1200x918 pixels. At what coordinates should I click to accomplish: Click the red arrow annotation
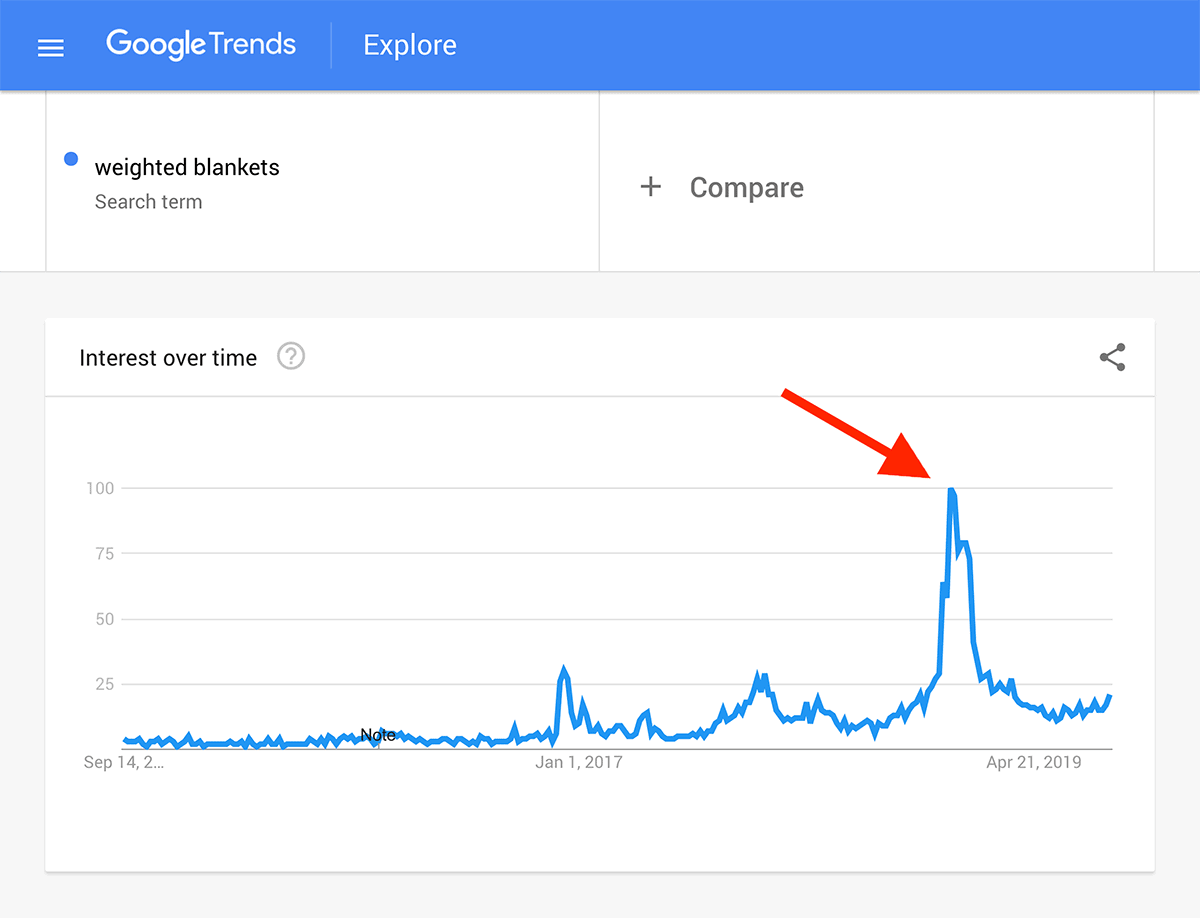(x=857, y=436)
